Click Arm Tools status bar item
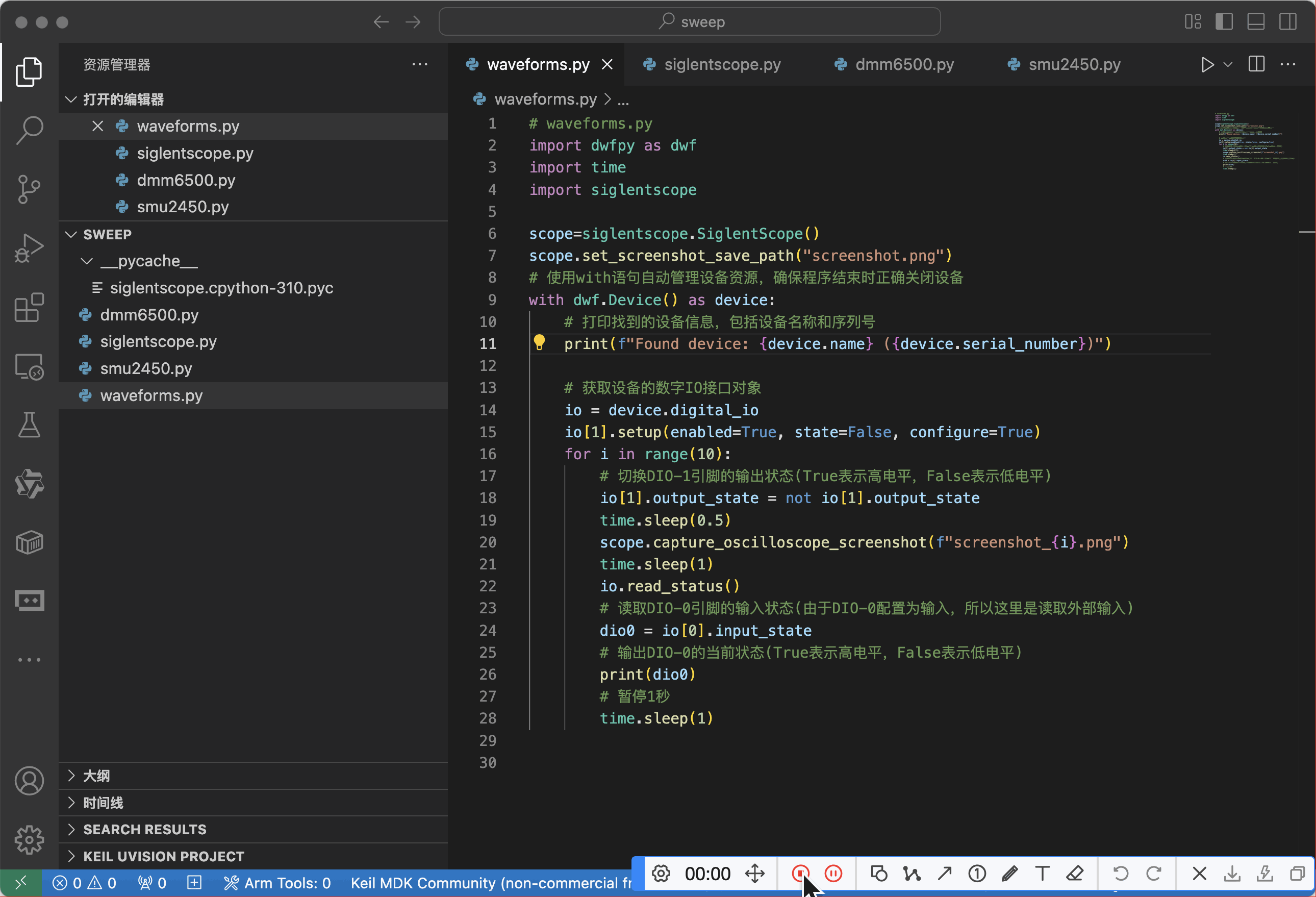The height and width of the screenshot is (897, 1316). [277, 882]
